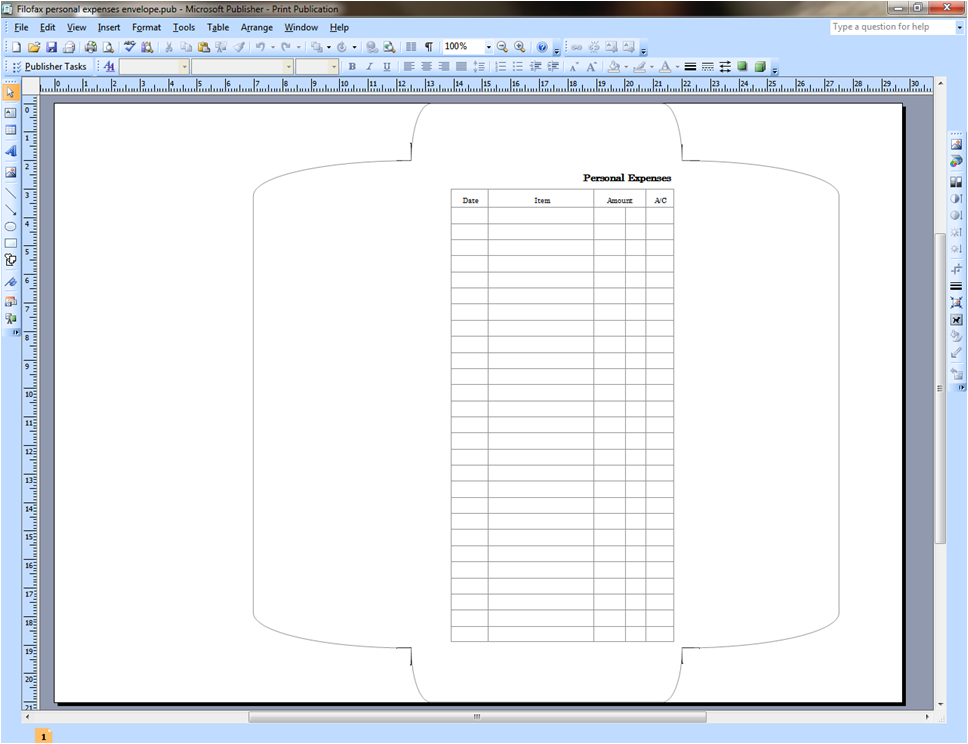Open Fill Color dropdown arrow
The height and width of the screenshot is (744, 968).
pyautogui.click(x=626, y=66)
